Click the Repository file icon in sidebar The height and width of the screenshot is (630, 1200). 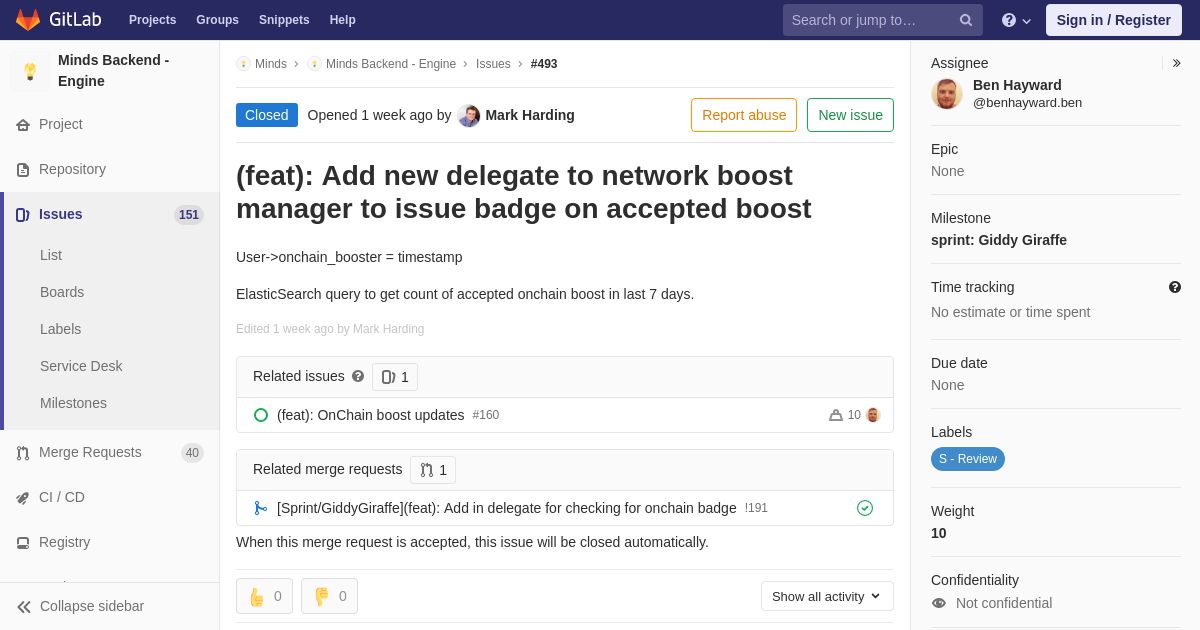point(23,170)
